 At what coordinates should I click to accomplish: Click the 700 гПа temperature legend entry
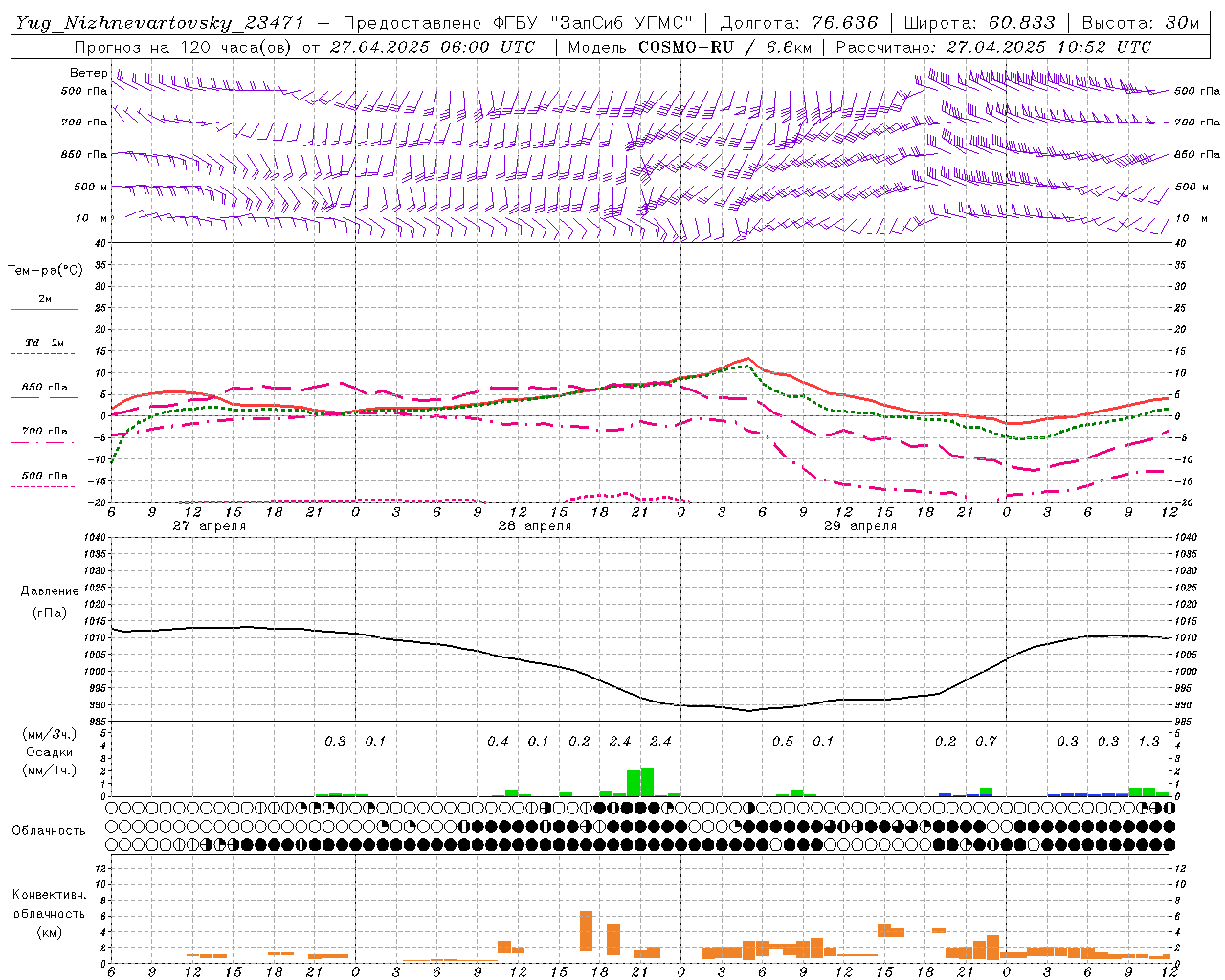tap(45, 432)
